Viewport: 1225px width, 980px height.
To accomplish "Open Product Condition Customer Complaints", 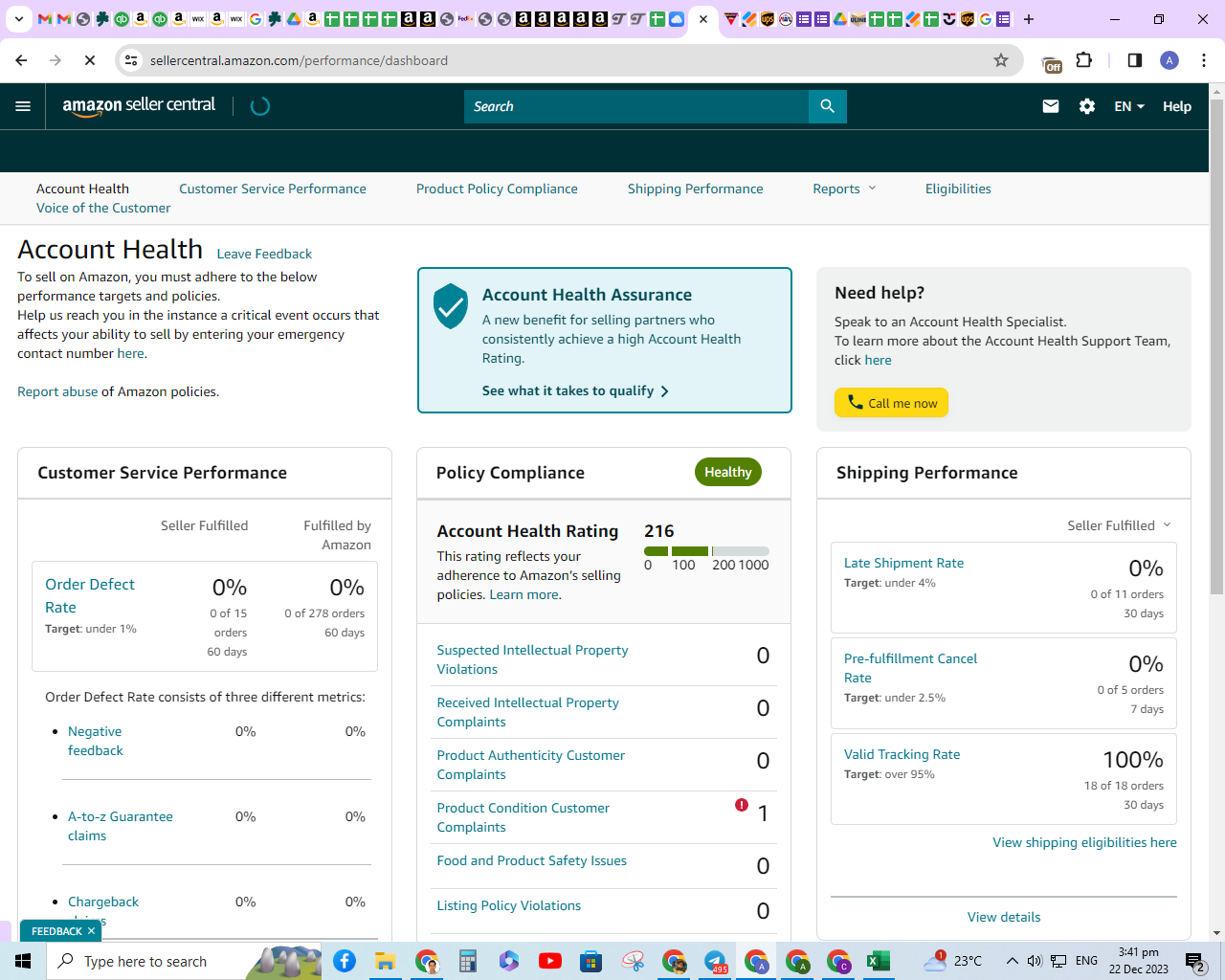I will [x=523, y=817].
